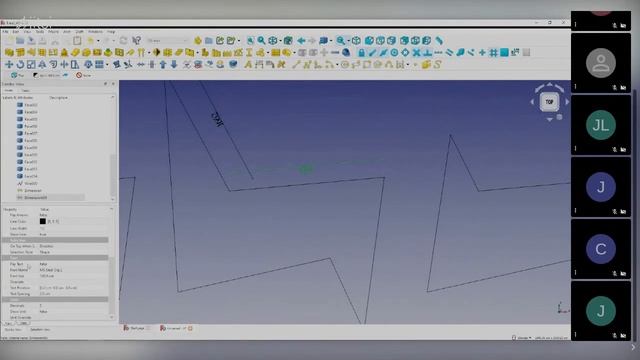Viewport: 640px width, 360px height.
Task: Click the None autogroup button
Action: click(x=84, y=76)
